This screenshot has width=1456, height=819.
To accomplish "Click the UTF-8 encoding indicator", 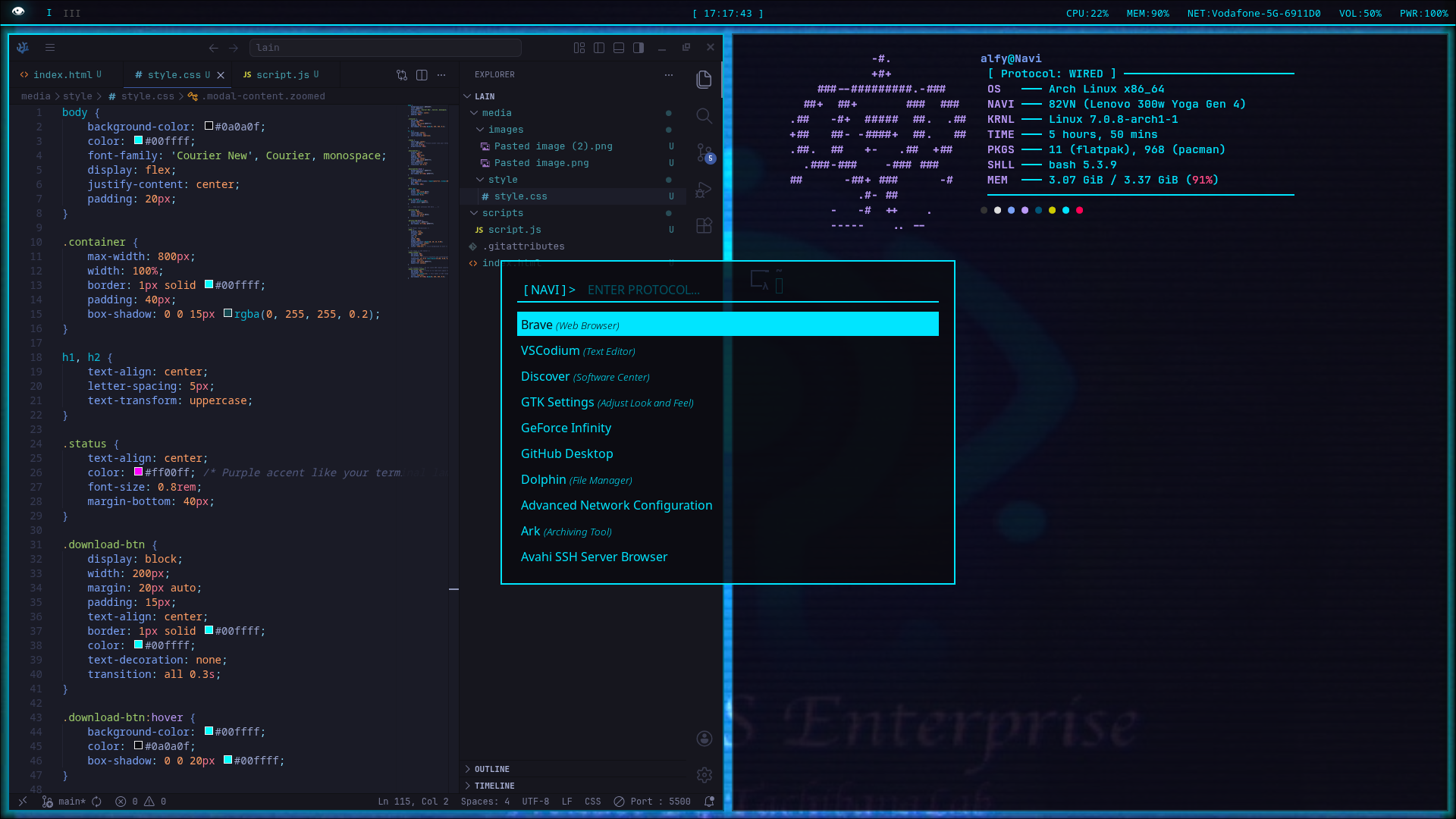I will (535, 802).
